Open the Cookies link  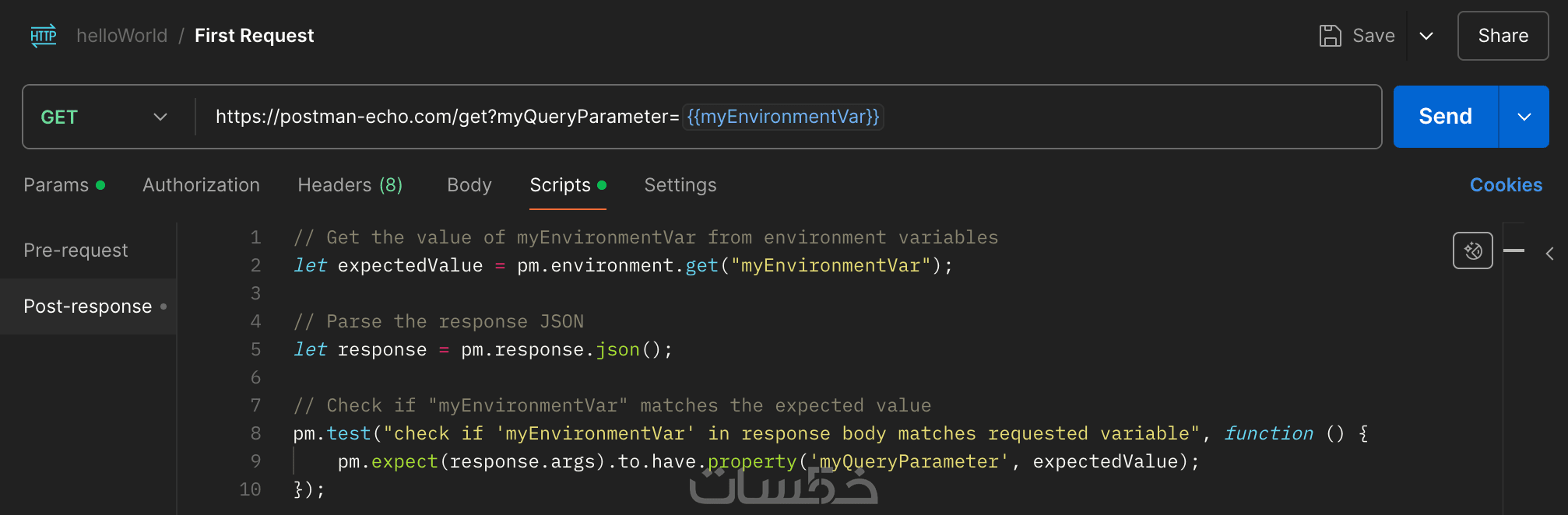point(1506,185)
